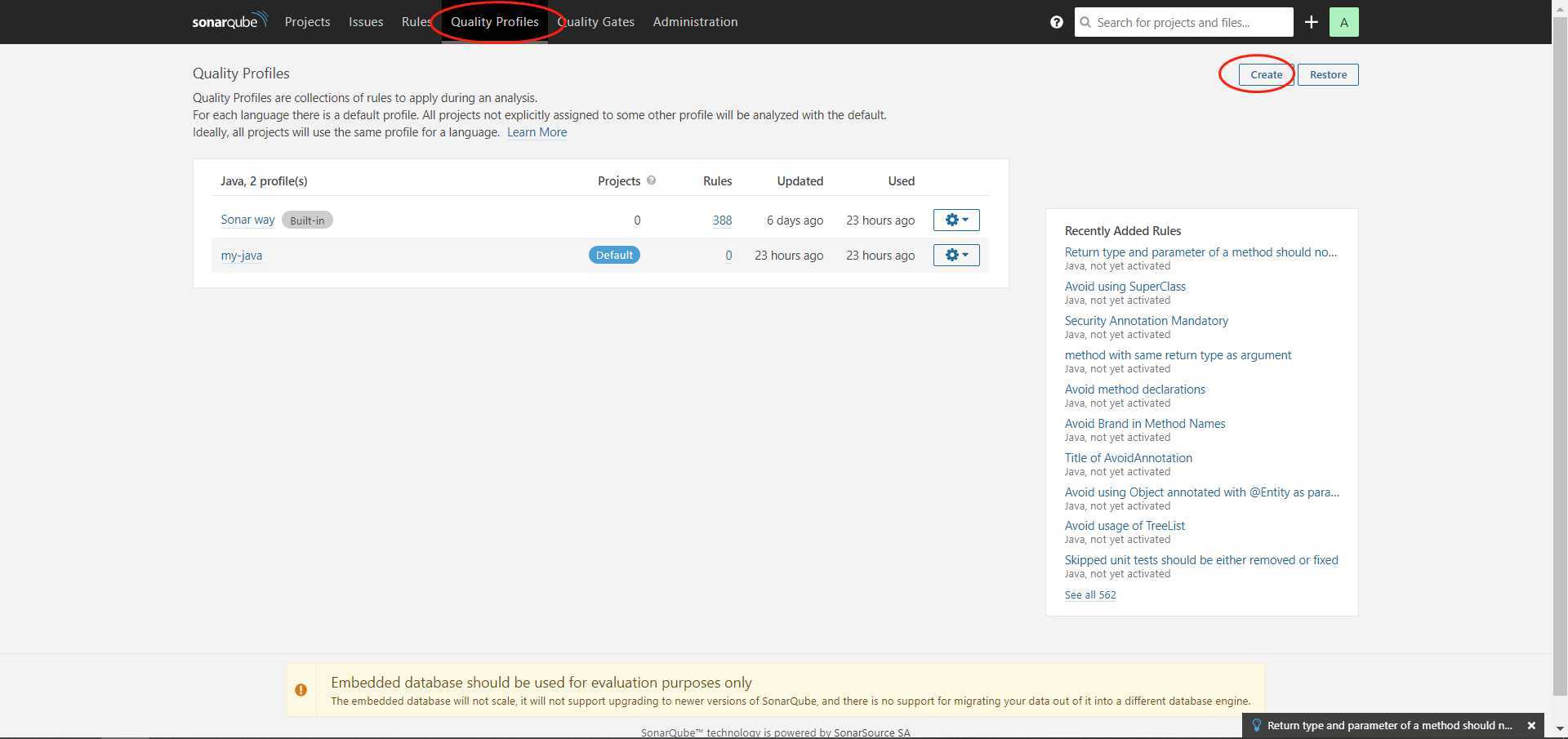Screen dimensions: 1568x739
Task: Click the Create button
Action: (x=1266, y=74)
